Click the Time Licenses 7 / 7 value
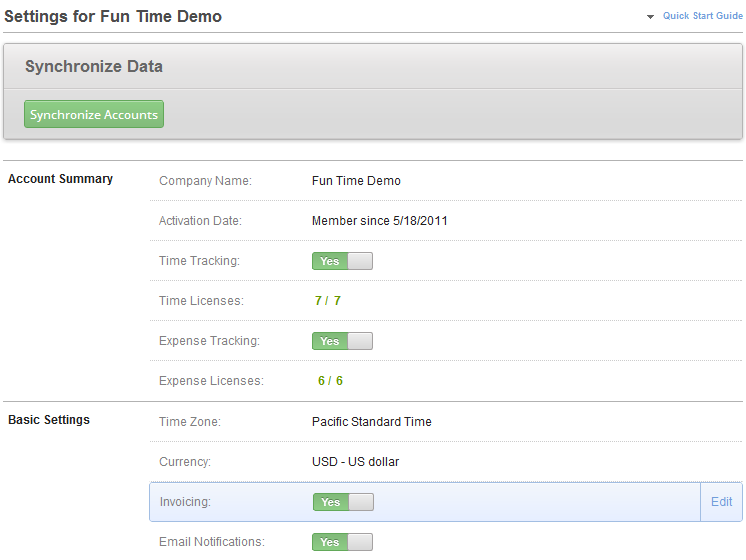Screen dimensions: 746x560 pos(328,301)
